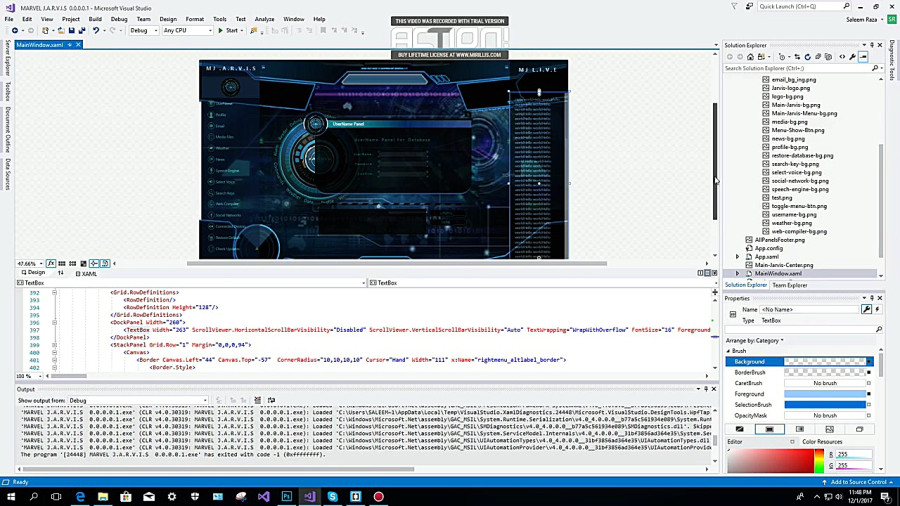Click the wrench Properties icon in Solution Explorer
This screenshot has width=900, height=506.
click(852, 57)
